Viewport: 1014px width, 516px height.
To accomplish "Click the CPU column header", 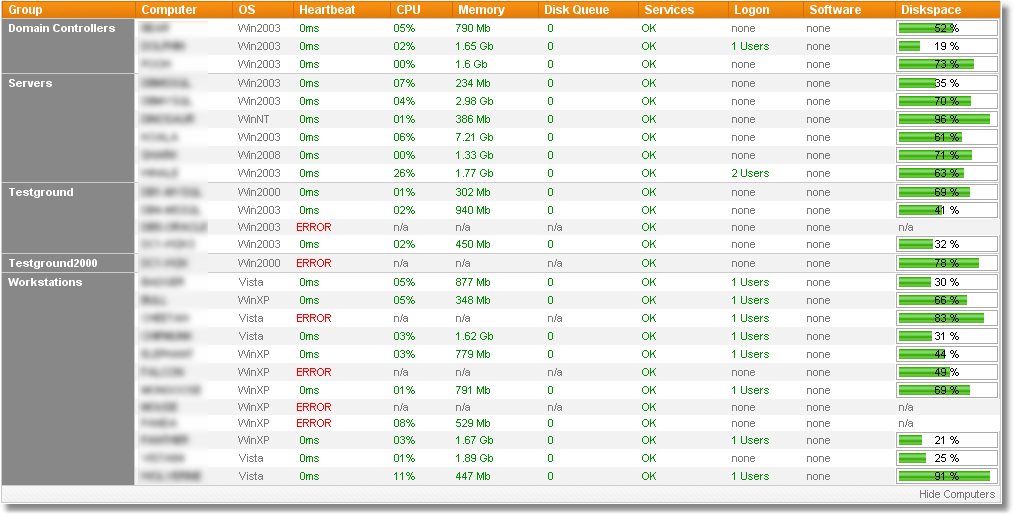I will pos(408,10).
